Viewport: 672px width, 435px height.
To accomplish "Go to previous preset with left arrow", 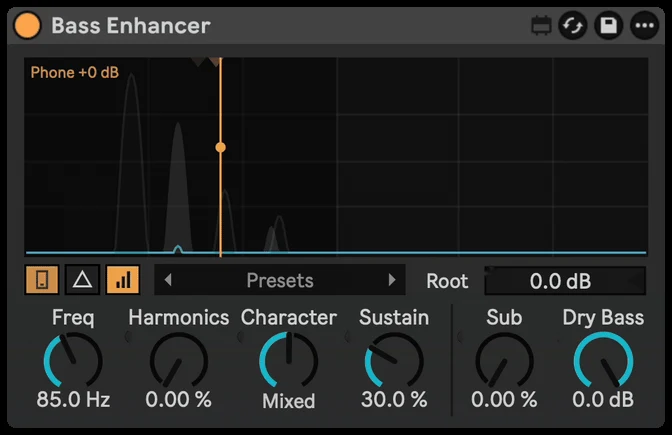I will coord(168,280).
